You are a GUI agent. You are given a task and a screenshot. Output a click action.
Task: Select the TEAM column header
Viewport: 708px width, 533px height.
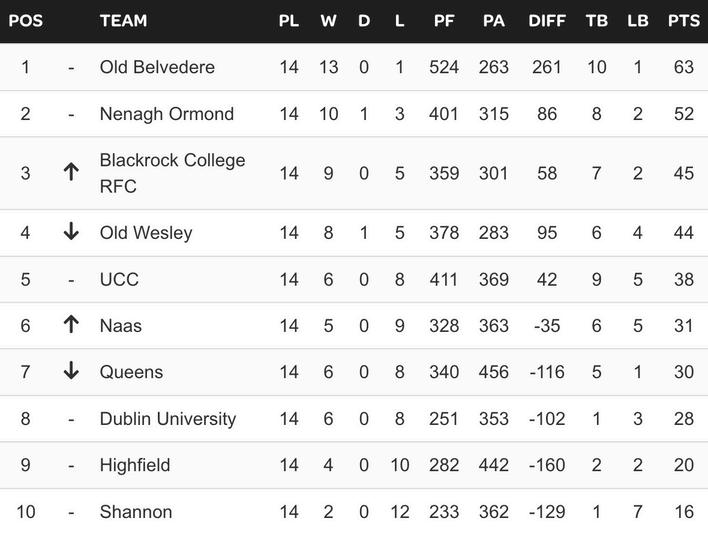pos(124,21)
